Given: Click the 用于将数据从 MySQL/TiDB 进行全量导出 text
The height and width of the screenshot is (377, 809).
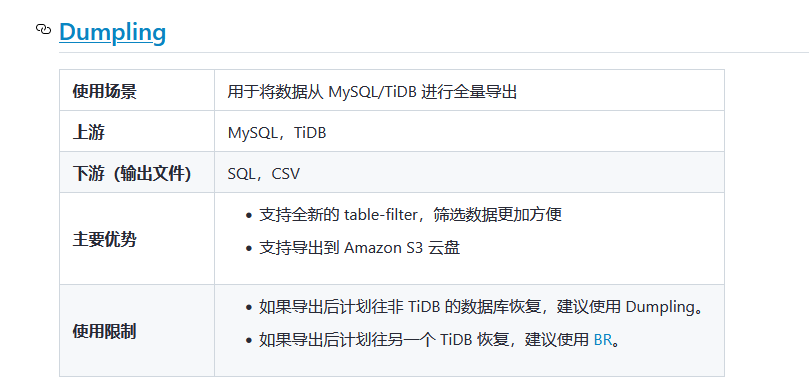Looking at the screenshot, I should pos(372,92).
